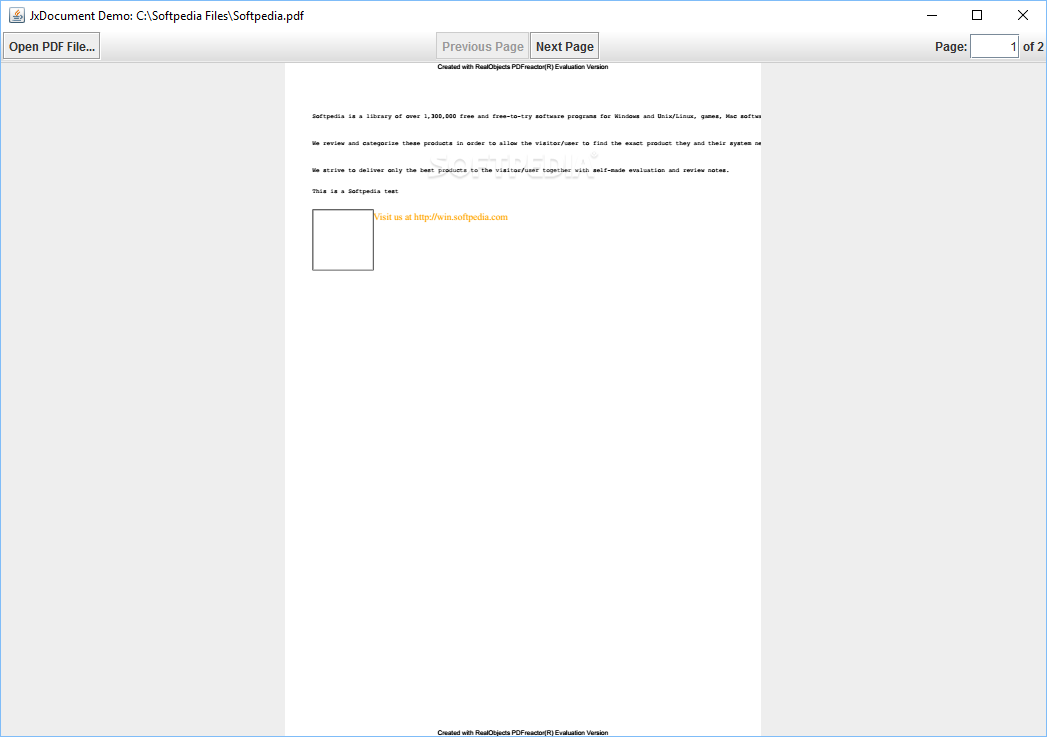Click the empty image placeholder box in document
This screenshot has width=1047, height=737.
(343, 240)
